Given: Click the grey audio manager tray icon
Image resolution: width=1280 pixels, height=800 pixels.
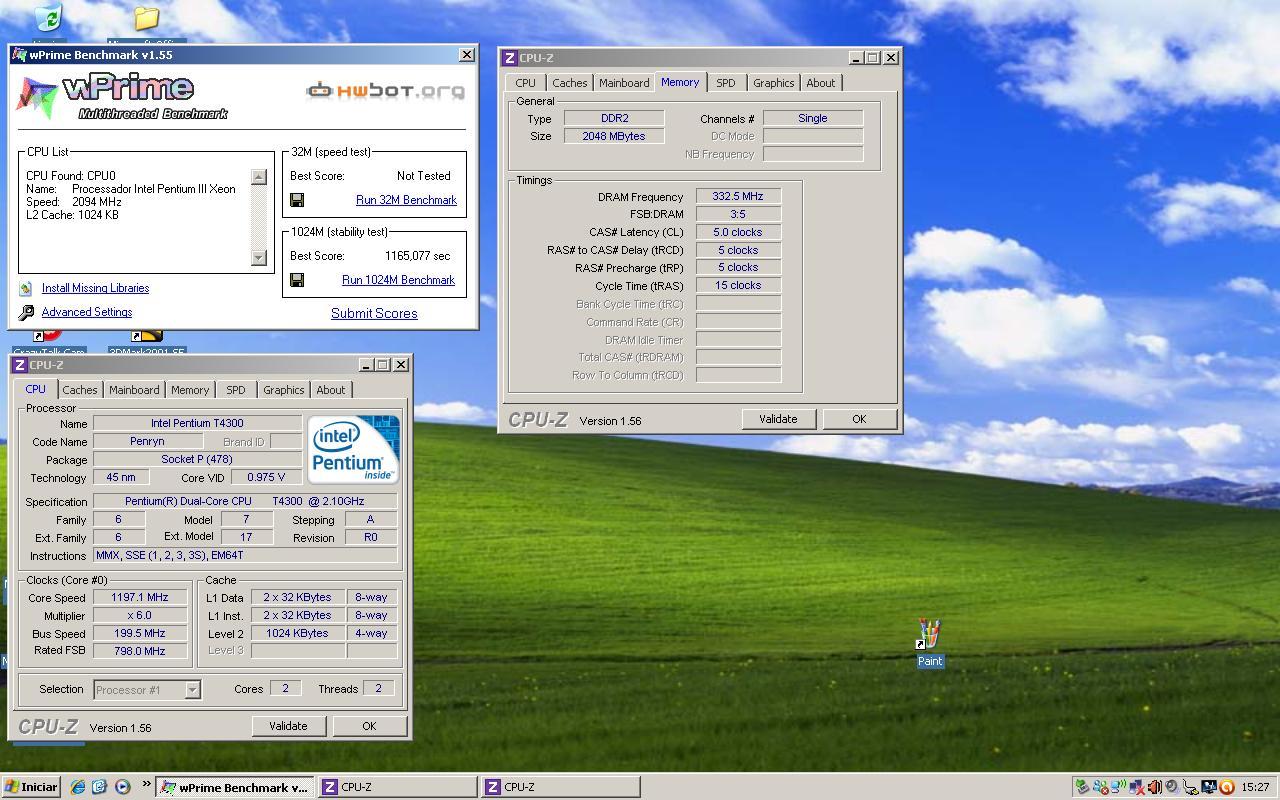Looking at the screenshot, I should 1172,787.
